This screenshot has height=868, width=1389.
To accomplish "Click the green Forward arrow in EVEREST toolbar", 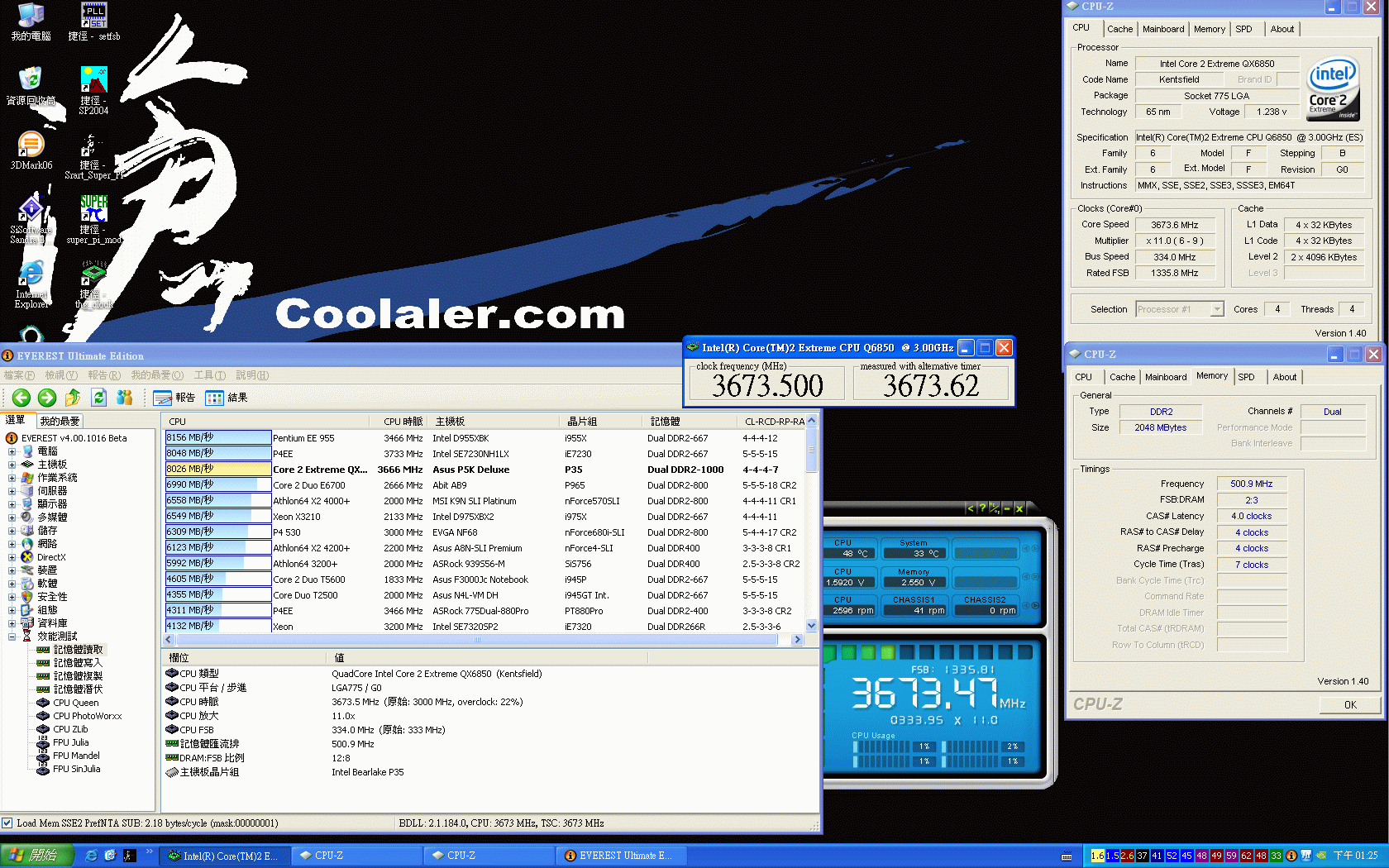I will point(47,398).
